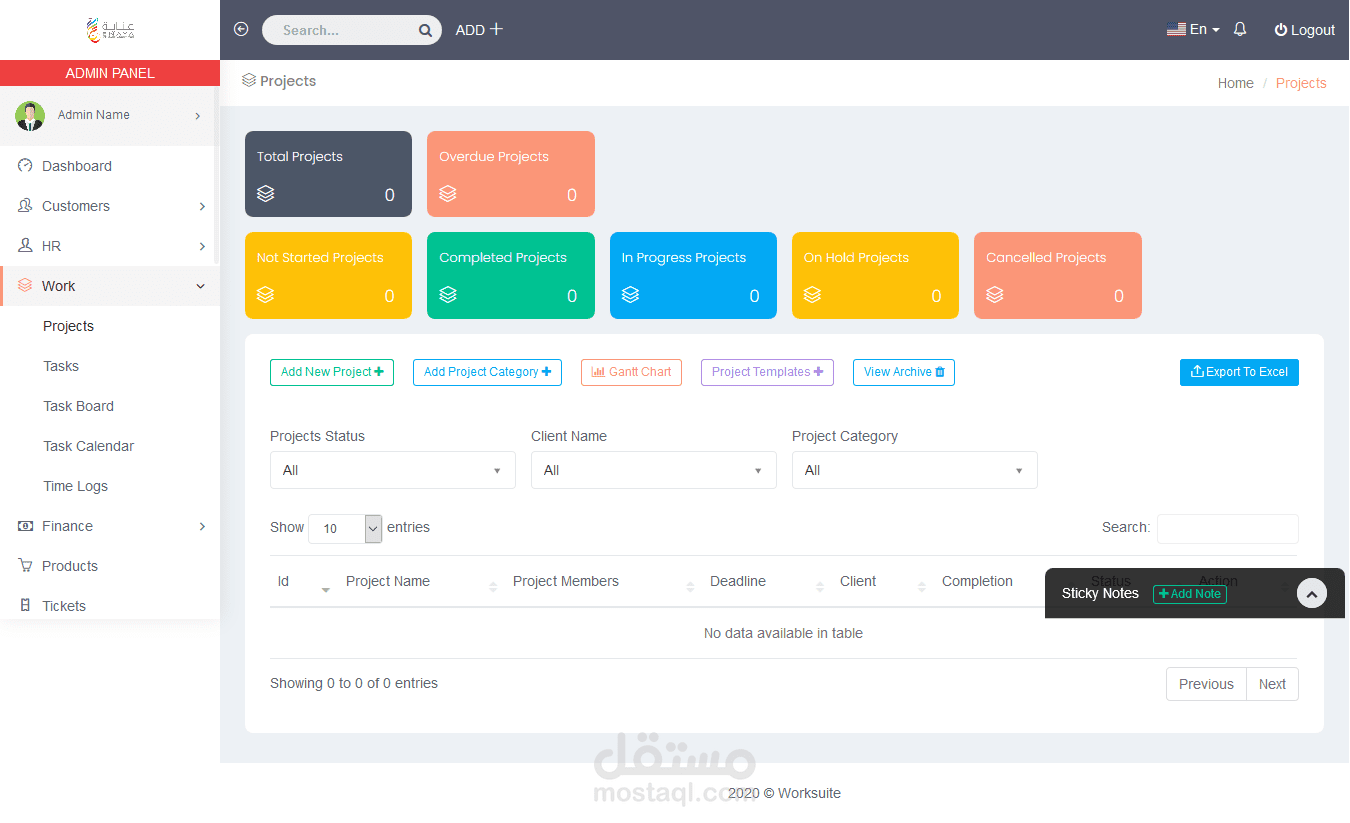Click the table Search input box
1350x823 pixels.
tap(1228, 529)
